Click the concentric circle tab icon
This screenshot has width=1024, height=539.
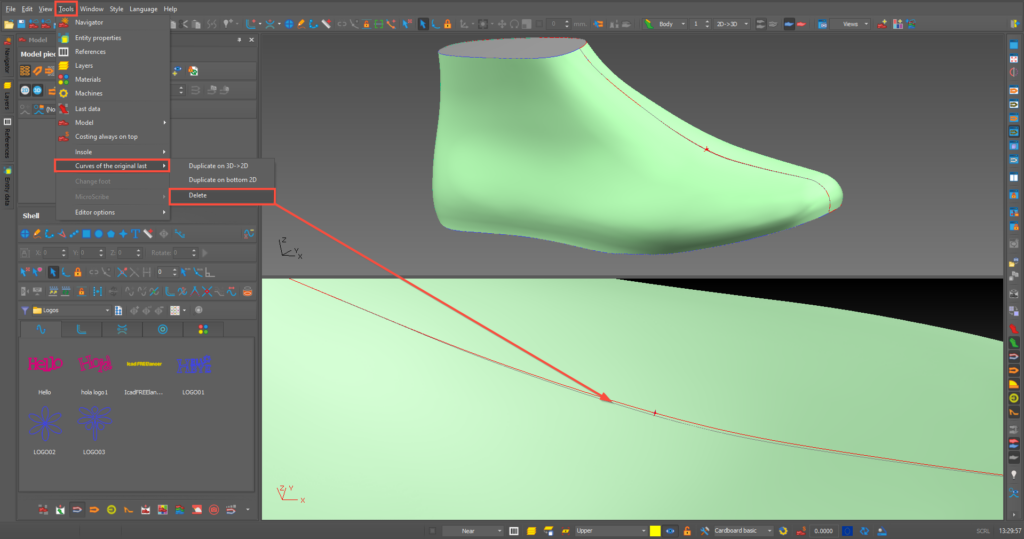(x=162, y=329)
